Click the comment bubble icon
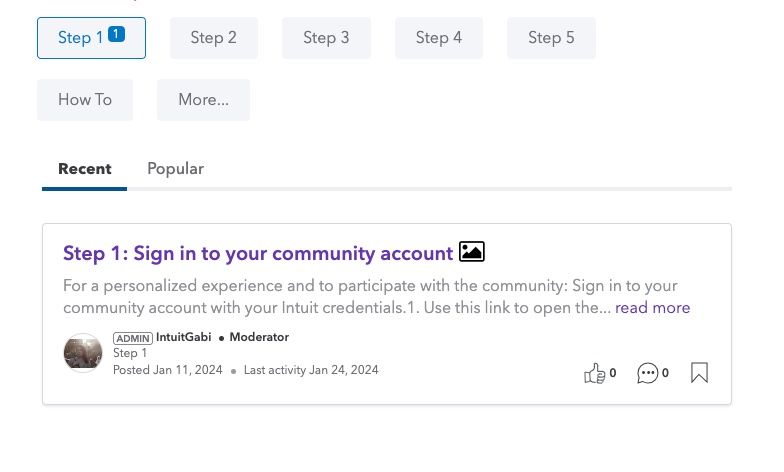The height and width of the screenshot is (472, 784). (648, 373)
